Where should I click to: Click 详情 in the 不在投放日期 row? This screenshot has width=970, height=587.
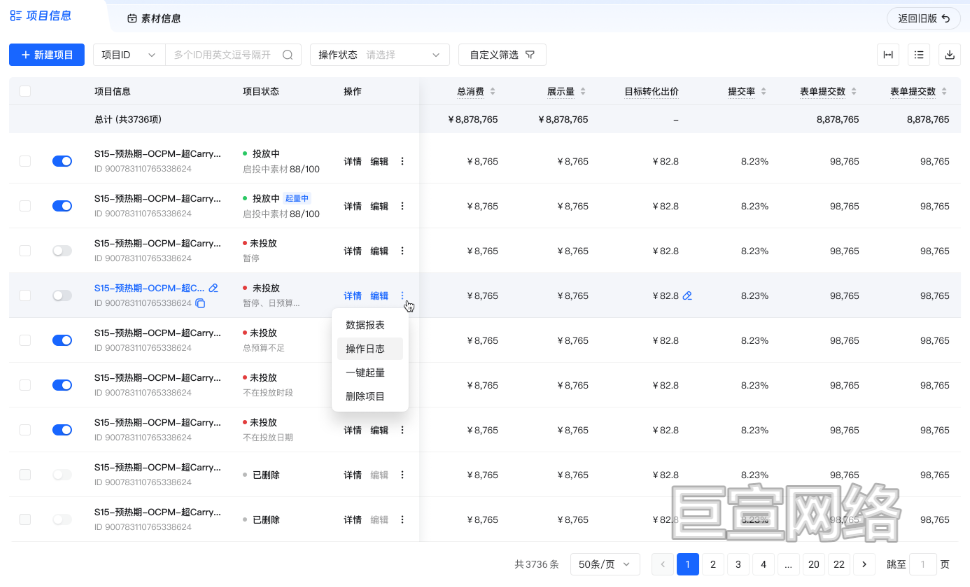pos(353,430)
